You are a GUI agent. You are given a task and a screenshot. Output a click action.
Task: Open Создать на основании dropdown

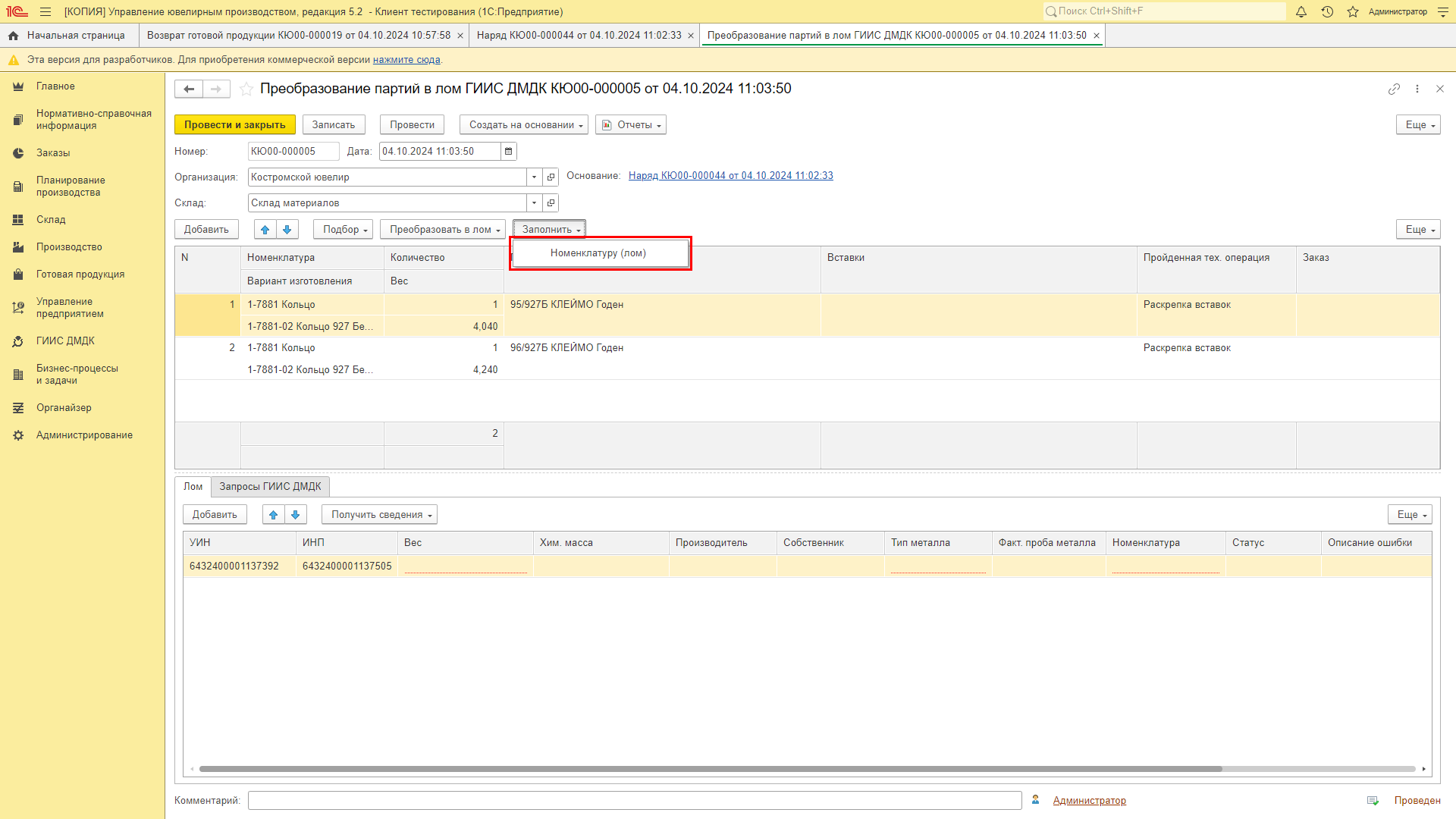pyautogui.click(x=524, y=125)
